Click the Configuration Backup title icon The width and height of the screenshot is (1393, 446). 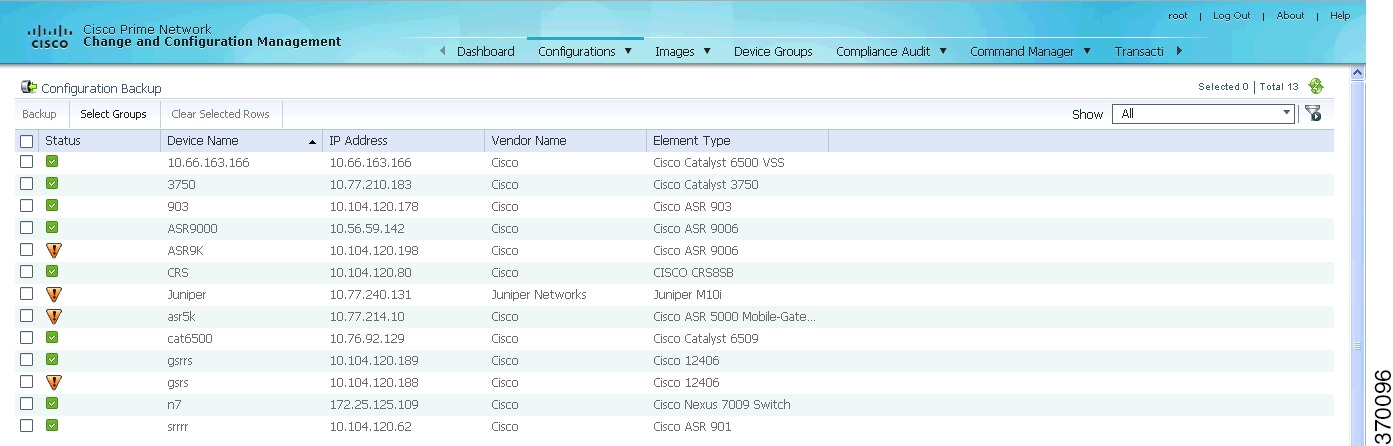pyautogui.click(x=28, y=88)
